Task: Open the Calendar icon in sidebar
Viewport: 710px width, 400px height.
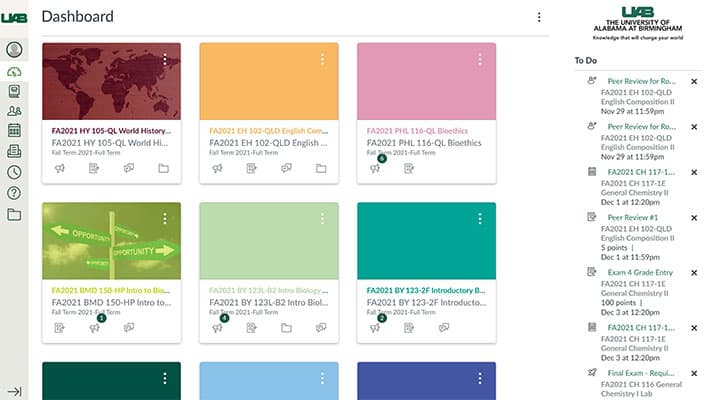Action: pyautogui.click(x=14, y=130)
